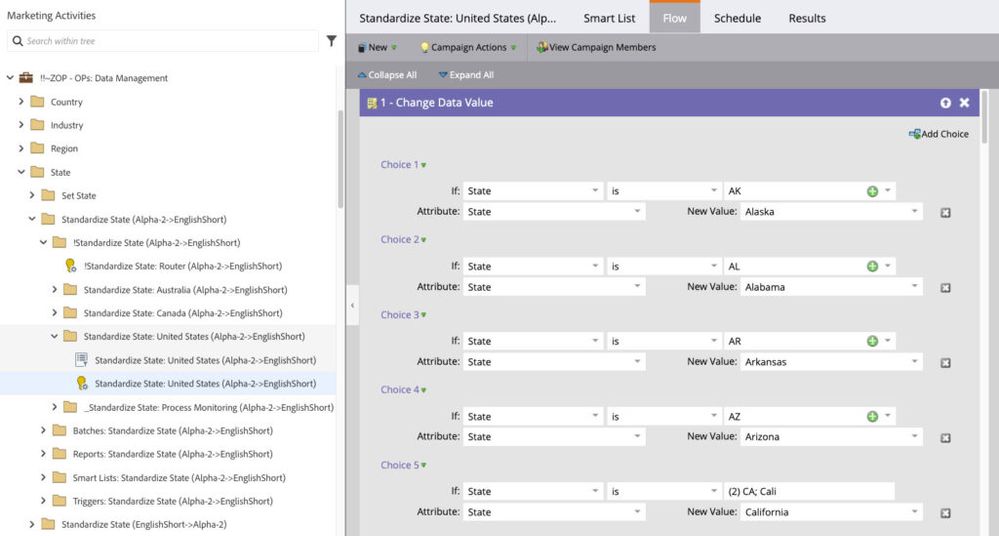Click the filter funnel icon beside tree search
Viewport: 999px width, 536px height.
pos(331,41)
